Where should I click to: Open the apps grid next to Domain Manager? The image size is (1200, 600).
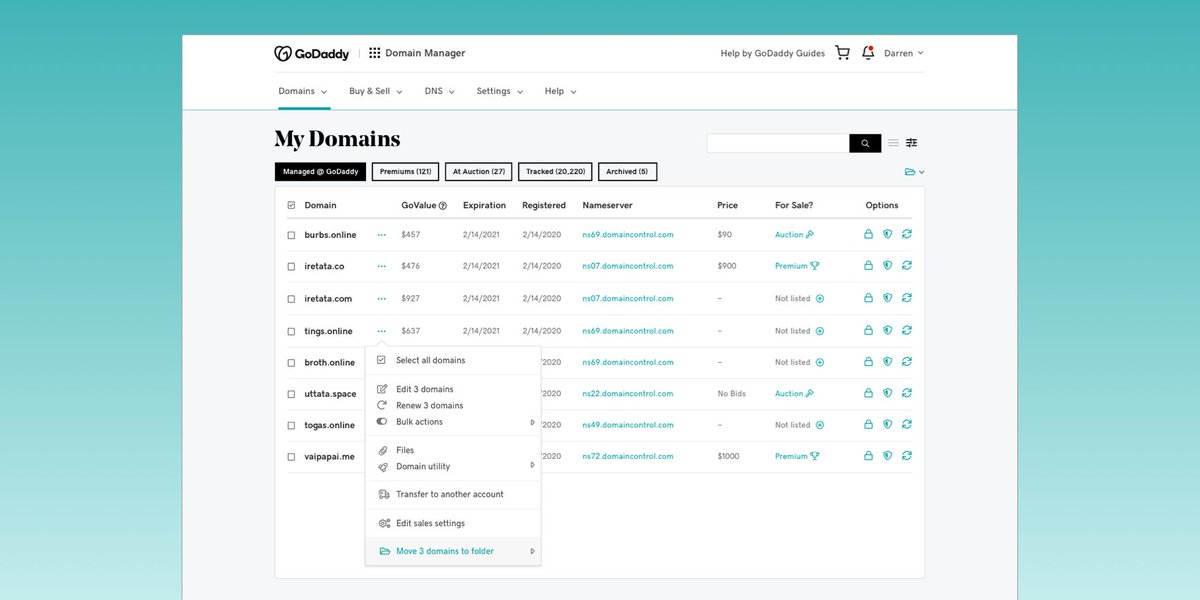tap(375, 53)
